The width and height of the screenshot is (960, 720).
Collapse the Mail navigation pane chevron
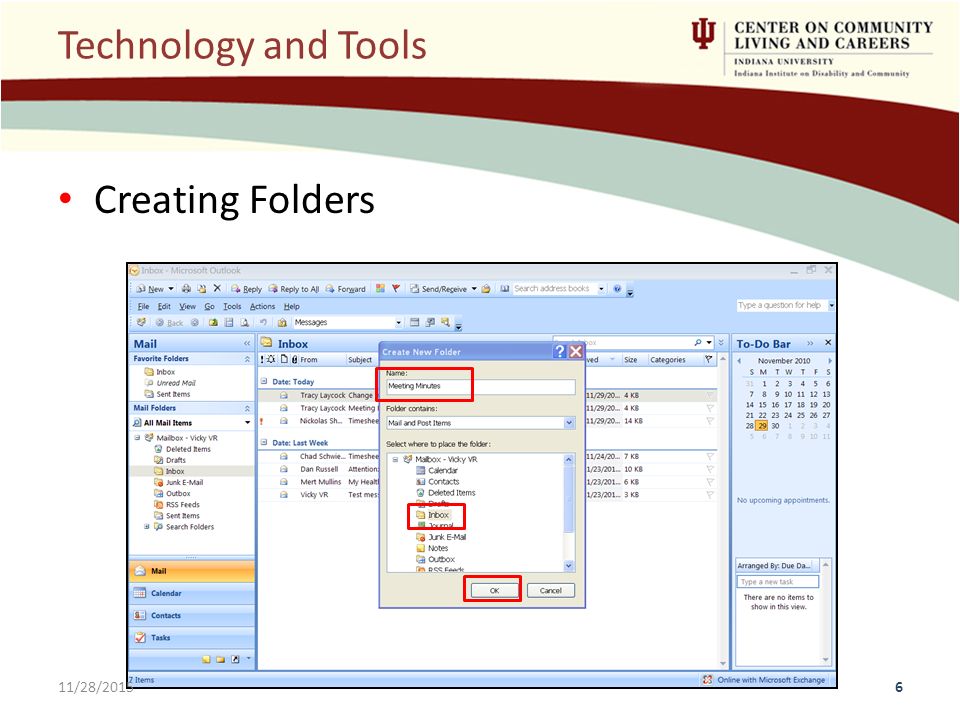[247, 343]
